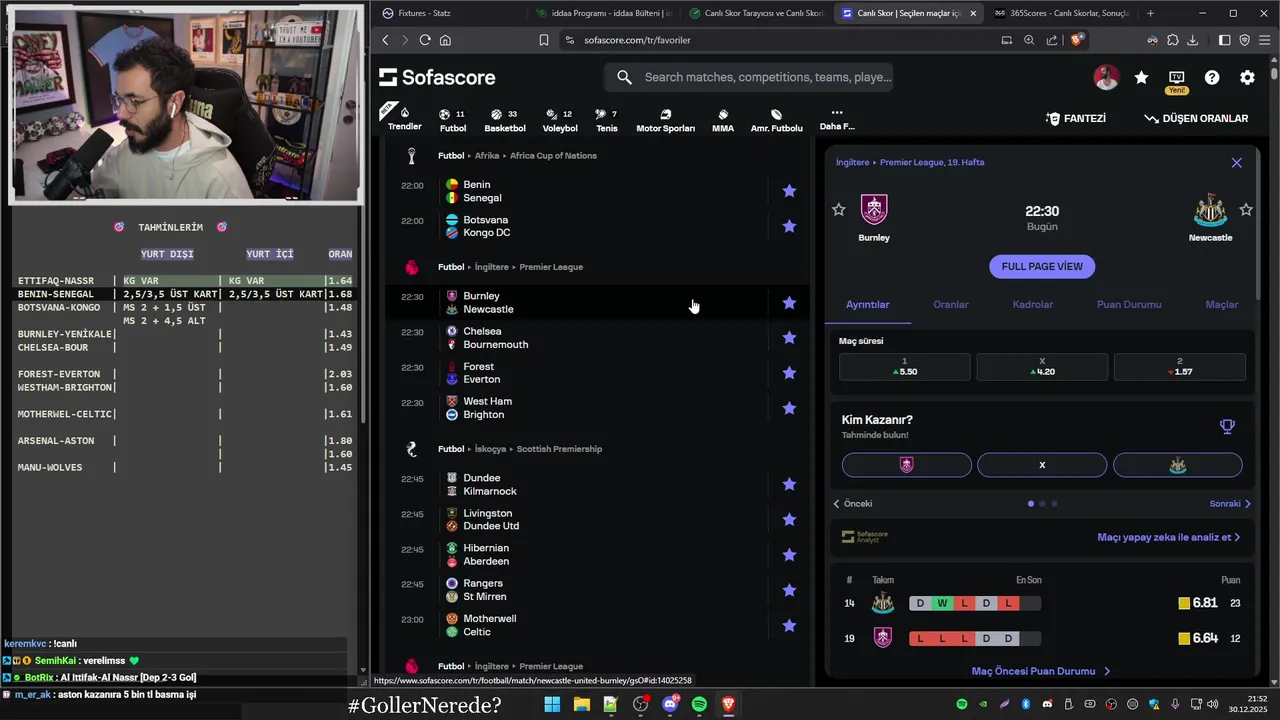Open the FANTEZİ link
The width and height of the screenshot is (1280, 720).
pyautogui.click(x=1076, y=118)
